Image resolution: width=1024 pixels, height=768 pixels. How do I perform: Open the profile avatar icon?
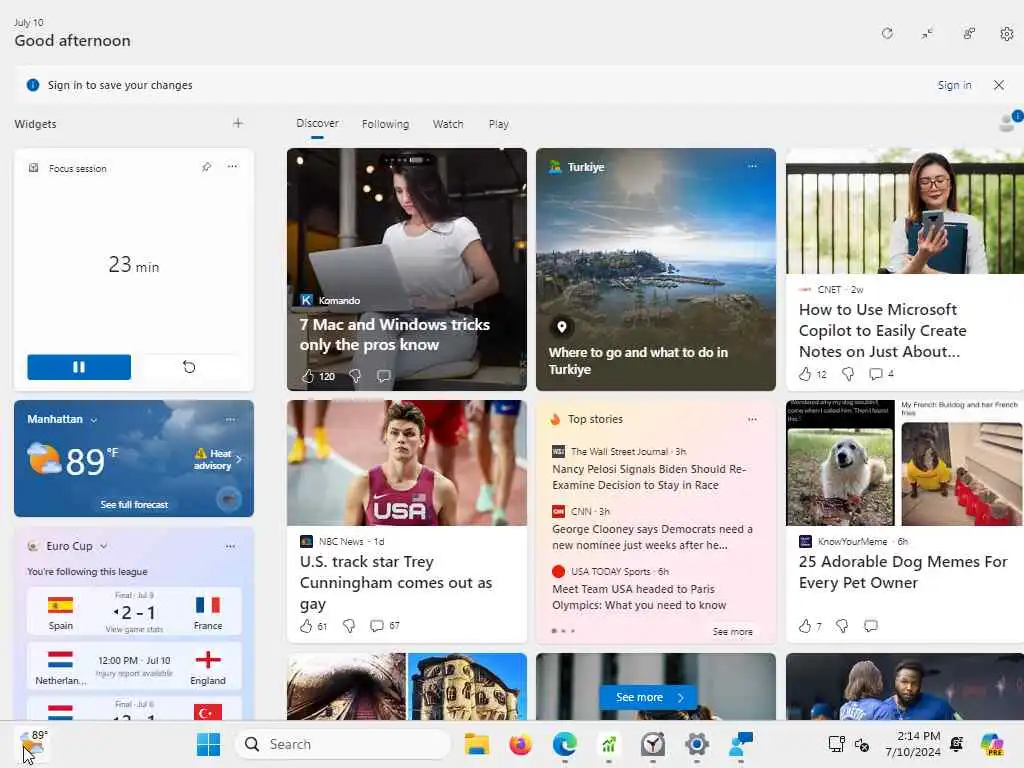[x=1008, y=121]
